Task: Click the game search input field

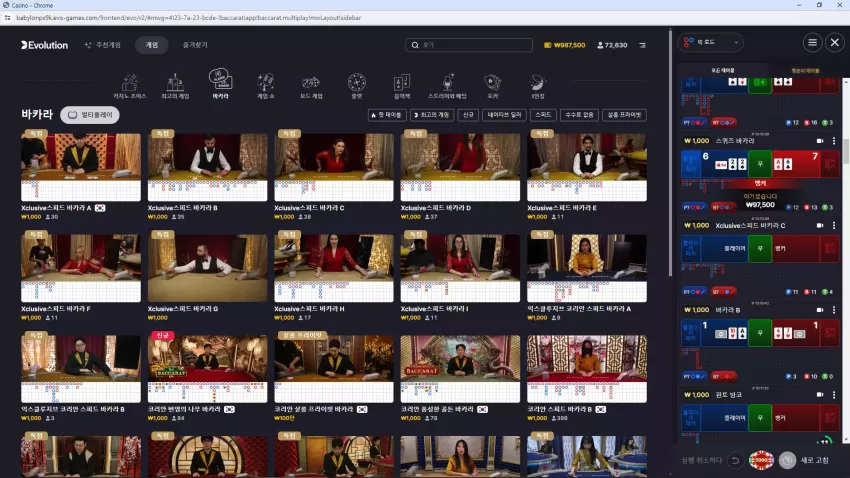Action: [469, 45]
